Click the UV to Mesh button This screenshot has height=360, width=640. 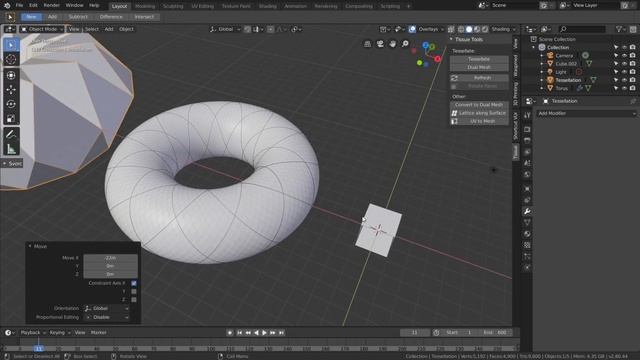pos(479,121)
